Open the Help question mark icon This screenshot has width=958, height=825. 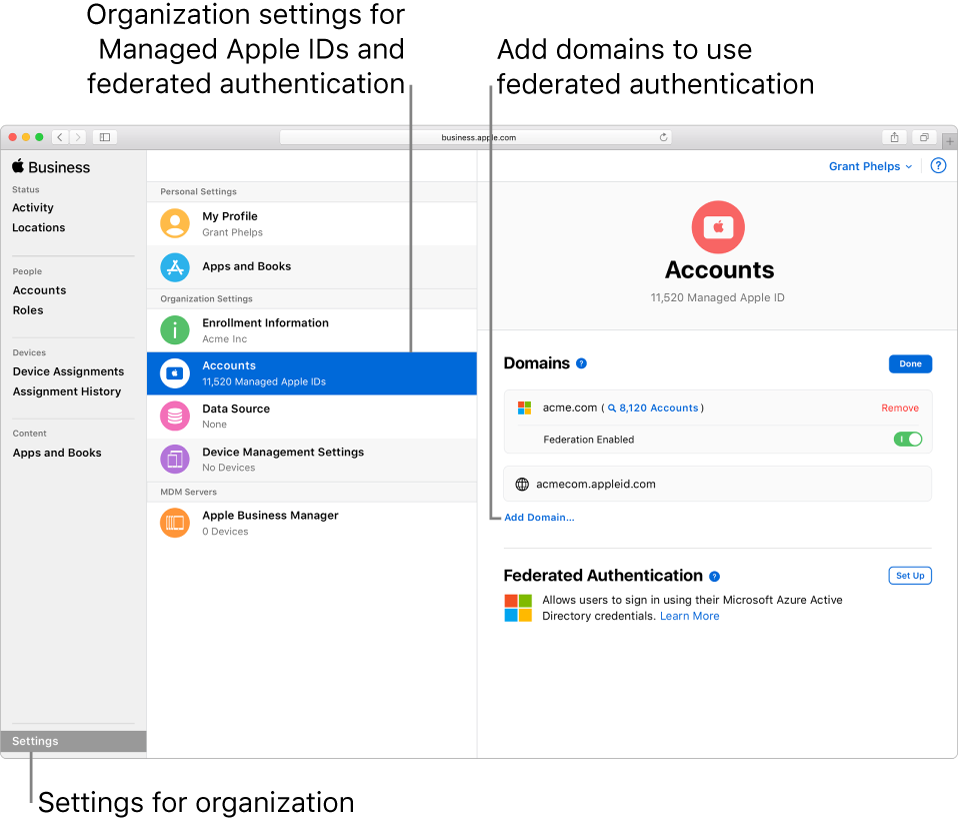point(938,166)
